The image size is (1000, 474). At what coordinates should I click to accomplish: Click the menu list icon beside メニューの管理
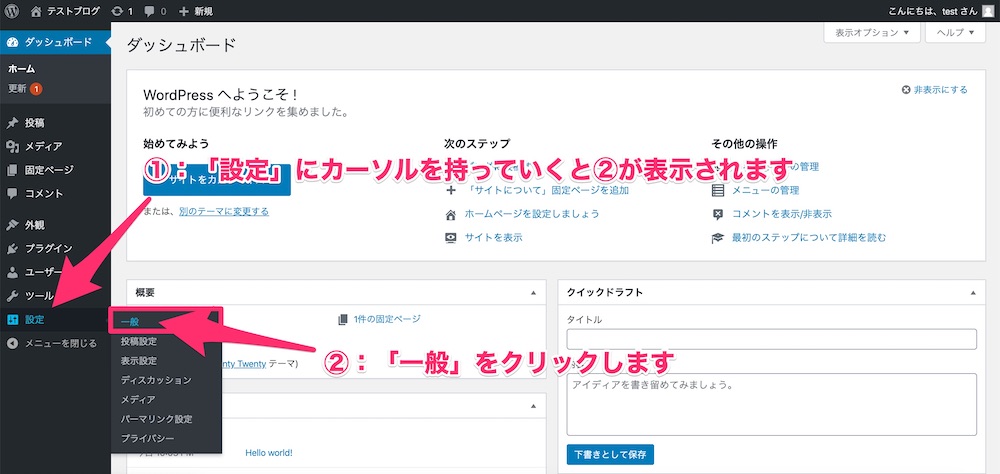718,190
